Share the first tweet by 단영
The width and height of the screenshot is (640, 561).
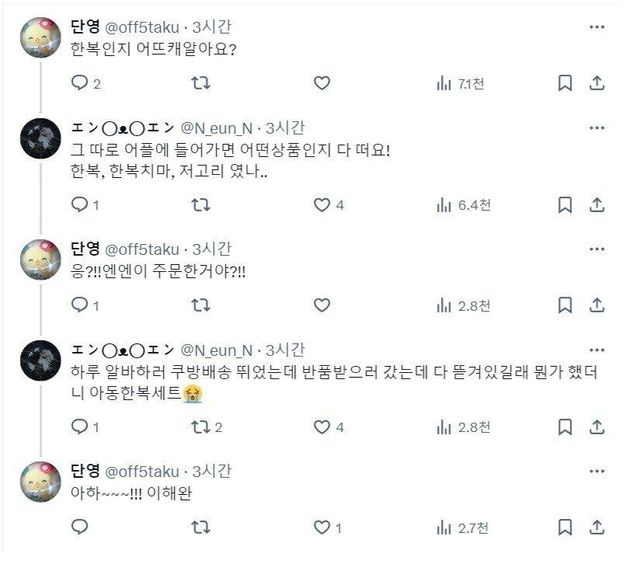click(x=597, y=84)
